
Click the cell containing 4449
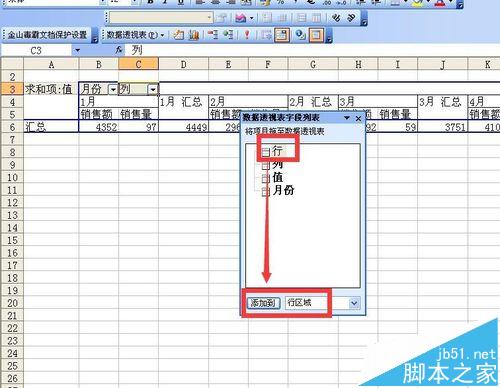coord(183,127)
